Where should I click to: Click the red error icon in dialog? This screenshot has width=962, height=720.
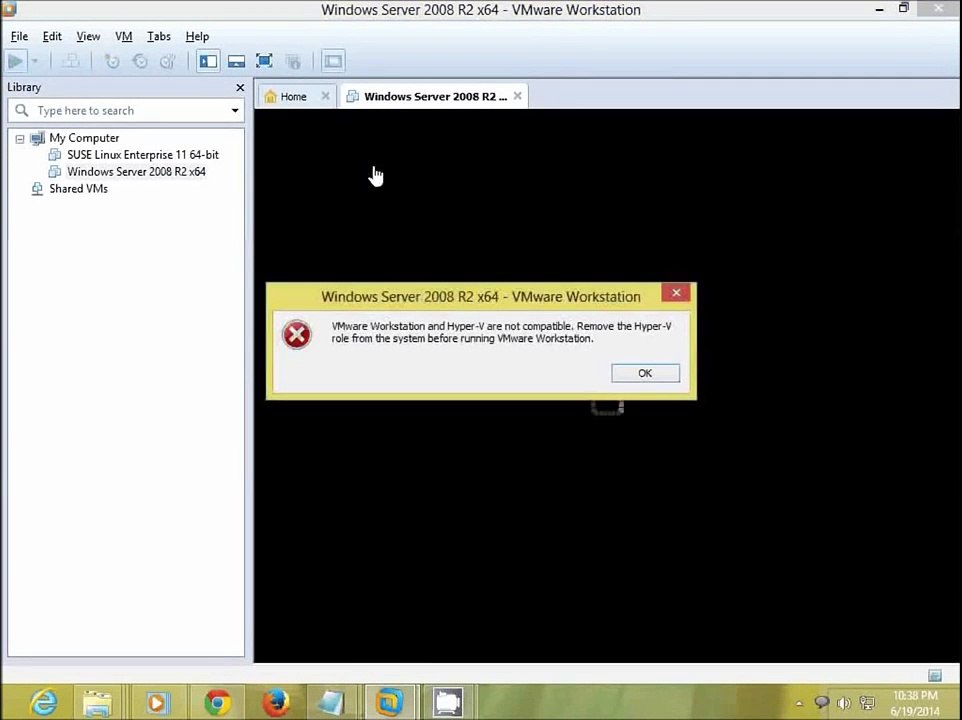coord(297,334)
